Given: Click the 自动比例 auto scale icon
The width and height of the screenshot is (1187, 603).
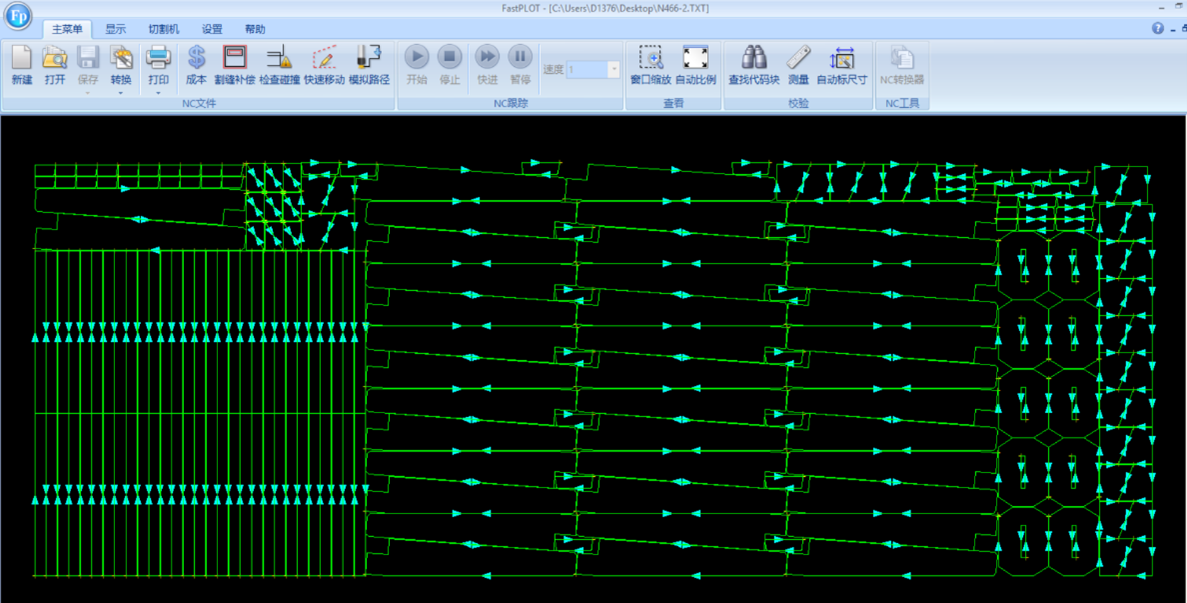Looking at the screenshot, I should [x=695, y=64].
